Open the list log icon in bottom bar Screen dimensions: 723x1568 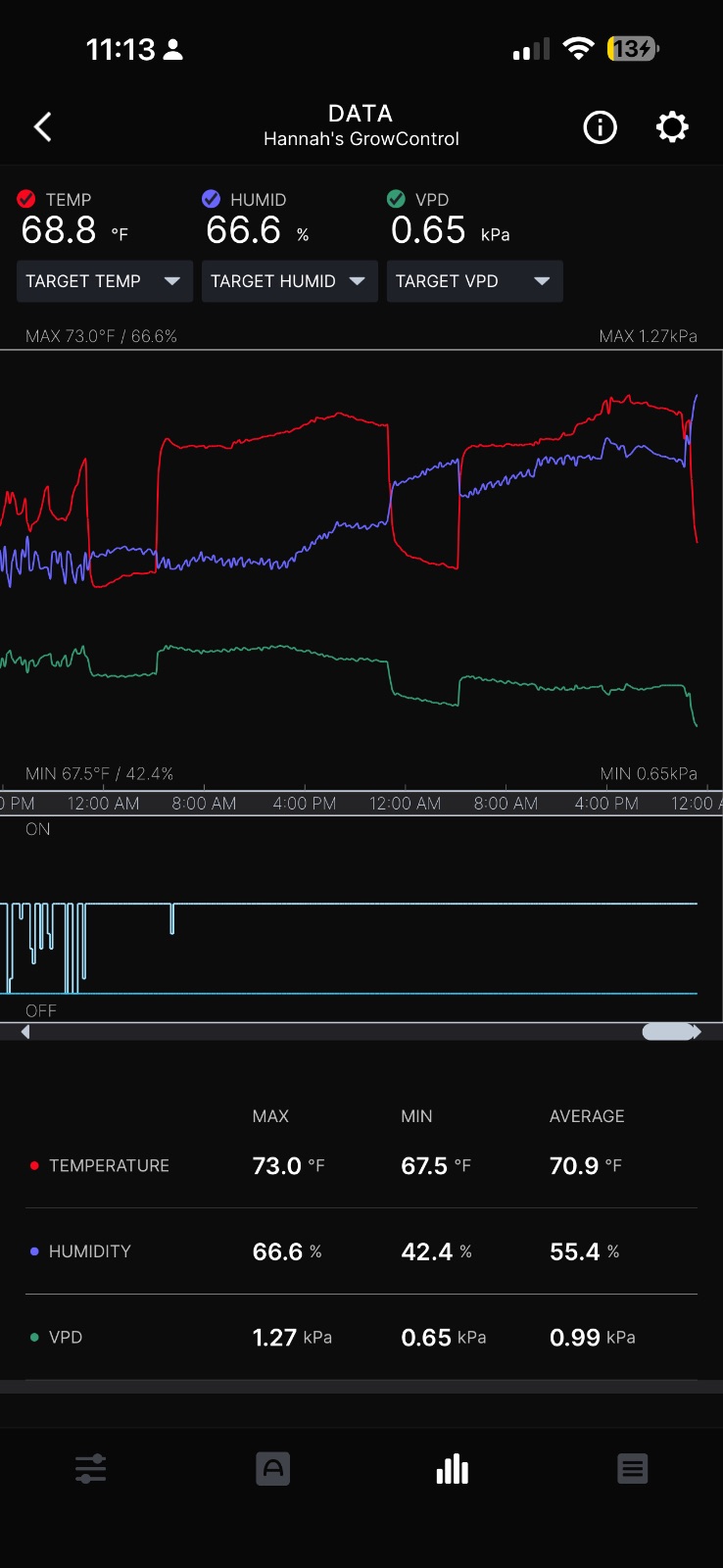pyautogui.click(x=633, y=1469)
